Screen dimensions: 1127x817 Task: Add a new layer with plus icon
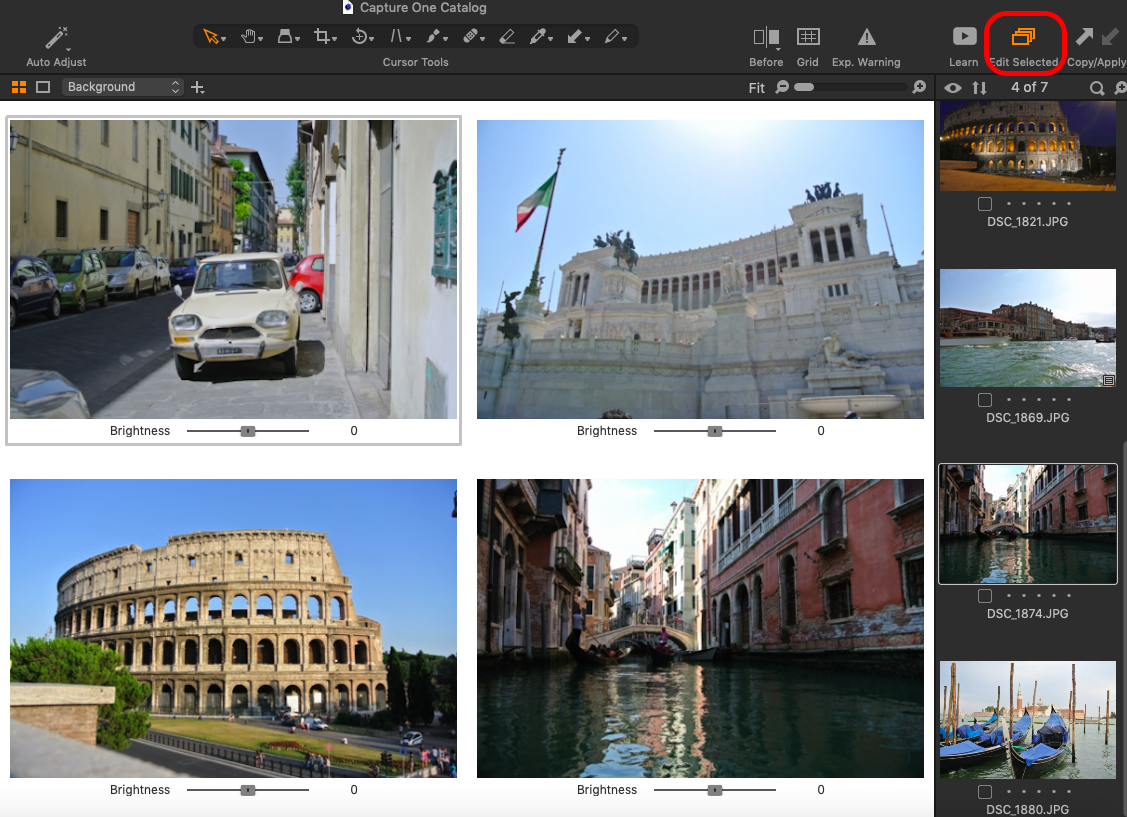198,88
